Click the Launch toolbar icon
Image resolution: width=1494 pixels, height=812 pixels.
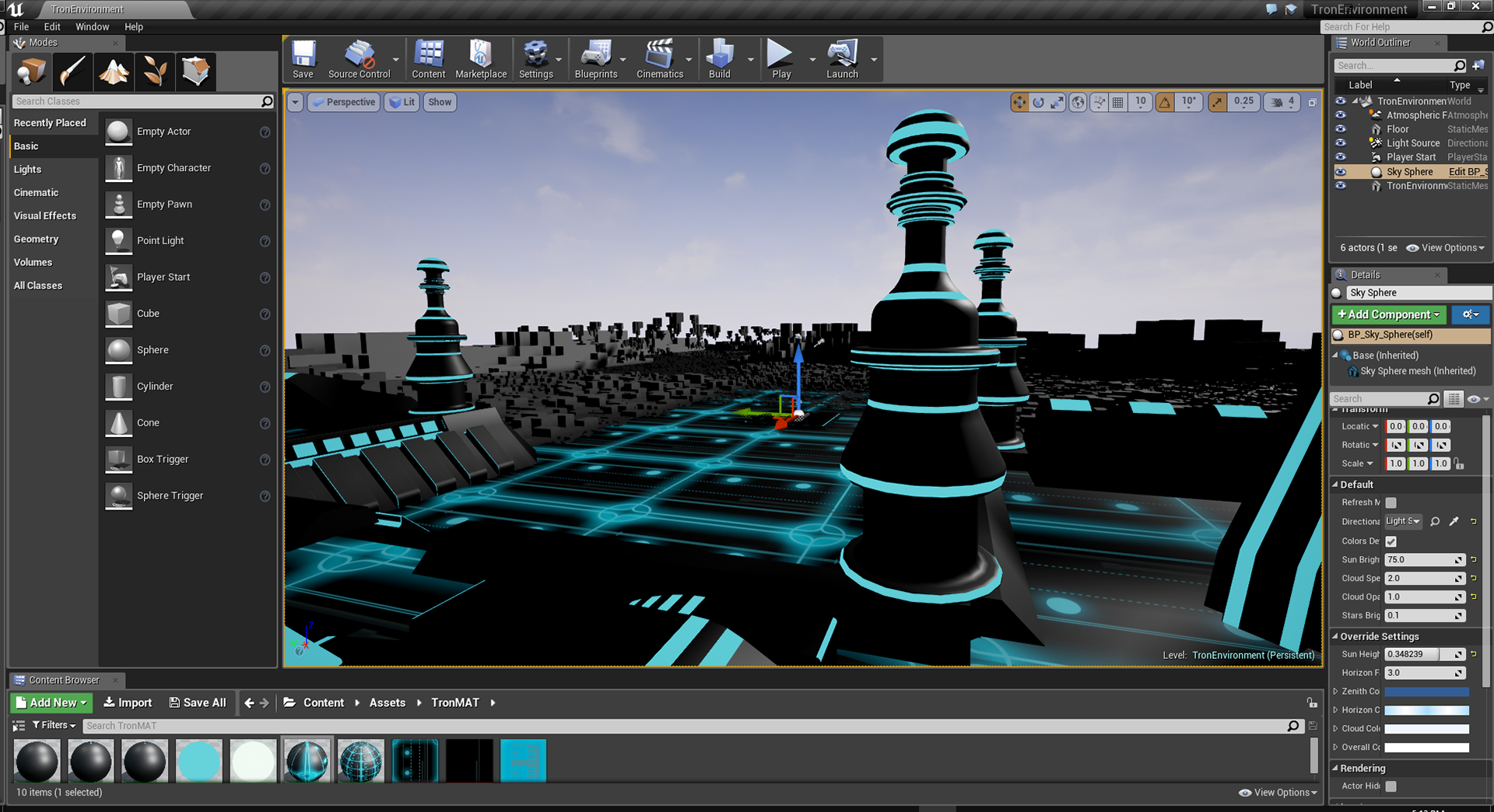(842, 59)
